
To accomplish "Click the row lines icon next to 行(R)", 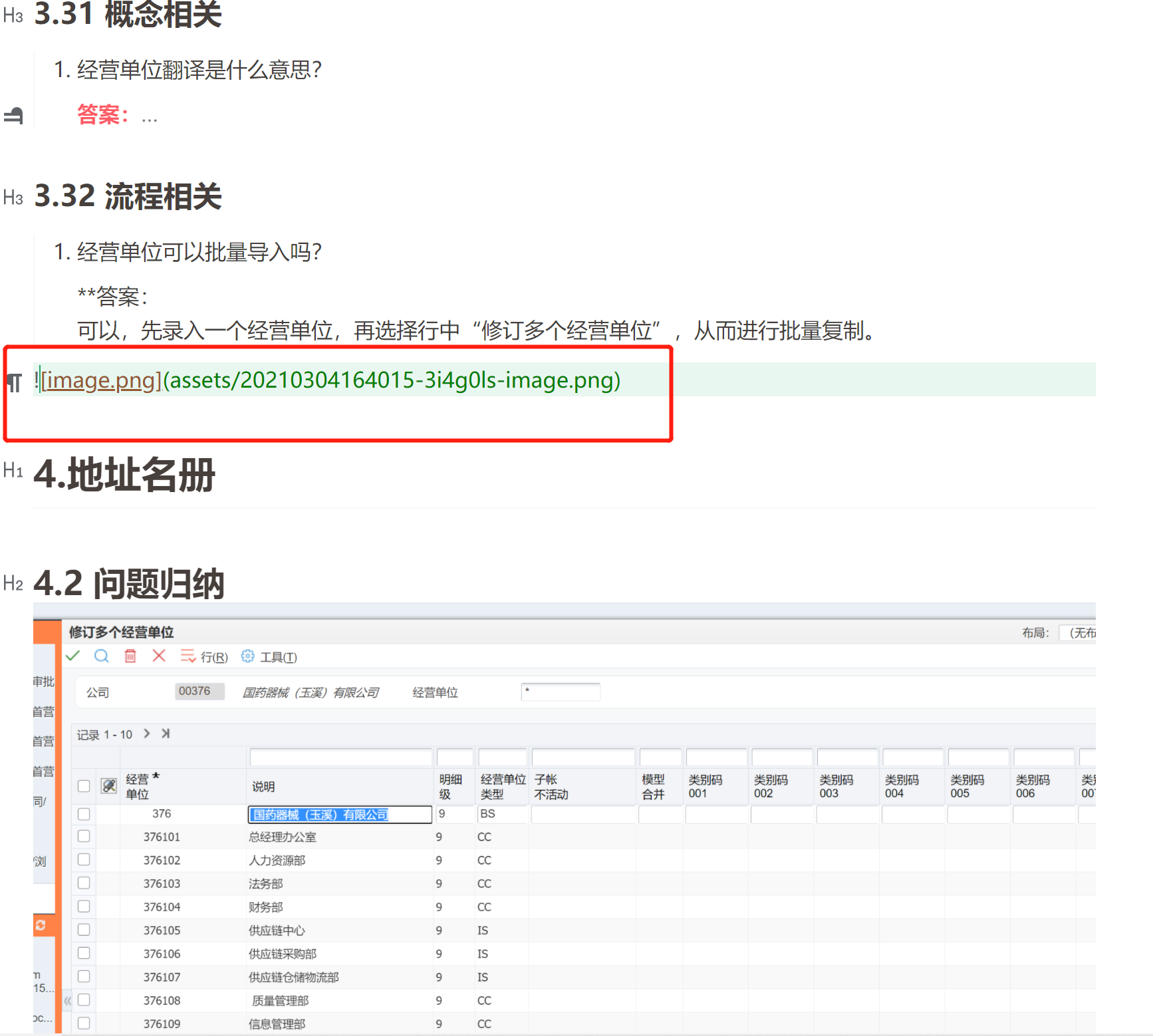I will click(188, 656).
